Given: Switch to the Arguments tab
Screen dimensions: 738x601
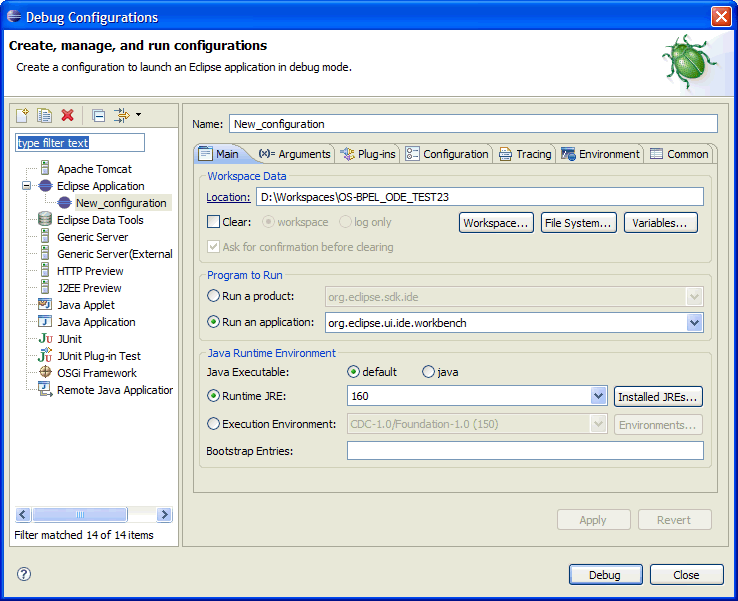Looking at the screenshot, I should 294,154.
